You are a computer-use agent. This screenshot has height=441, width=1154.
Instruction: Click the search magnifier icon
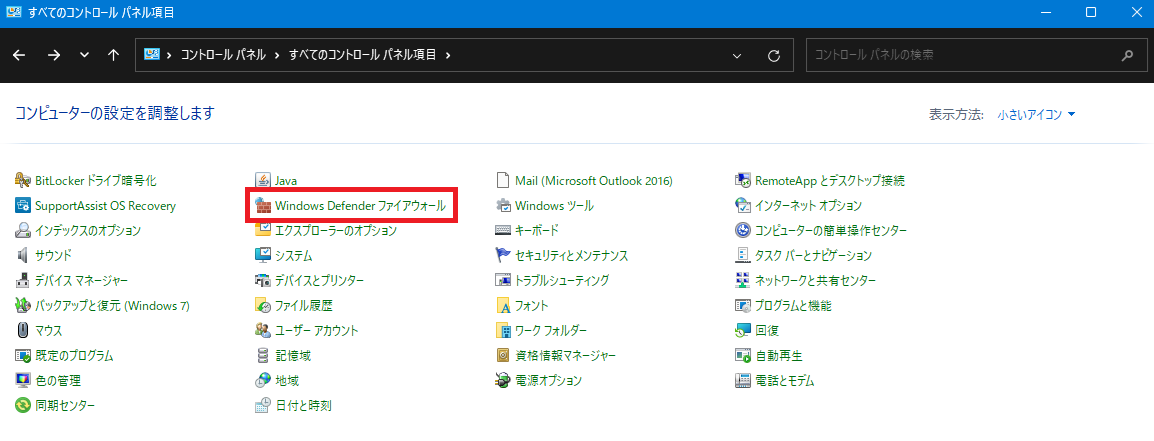pyautogui.click(x=1127, y=55)
